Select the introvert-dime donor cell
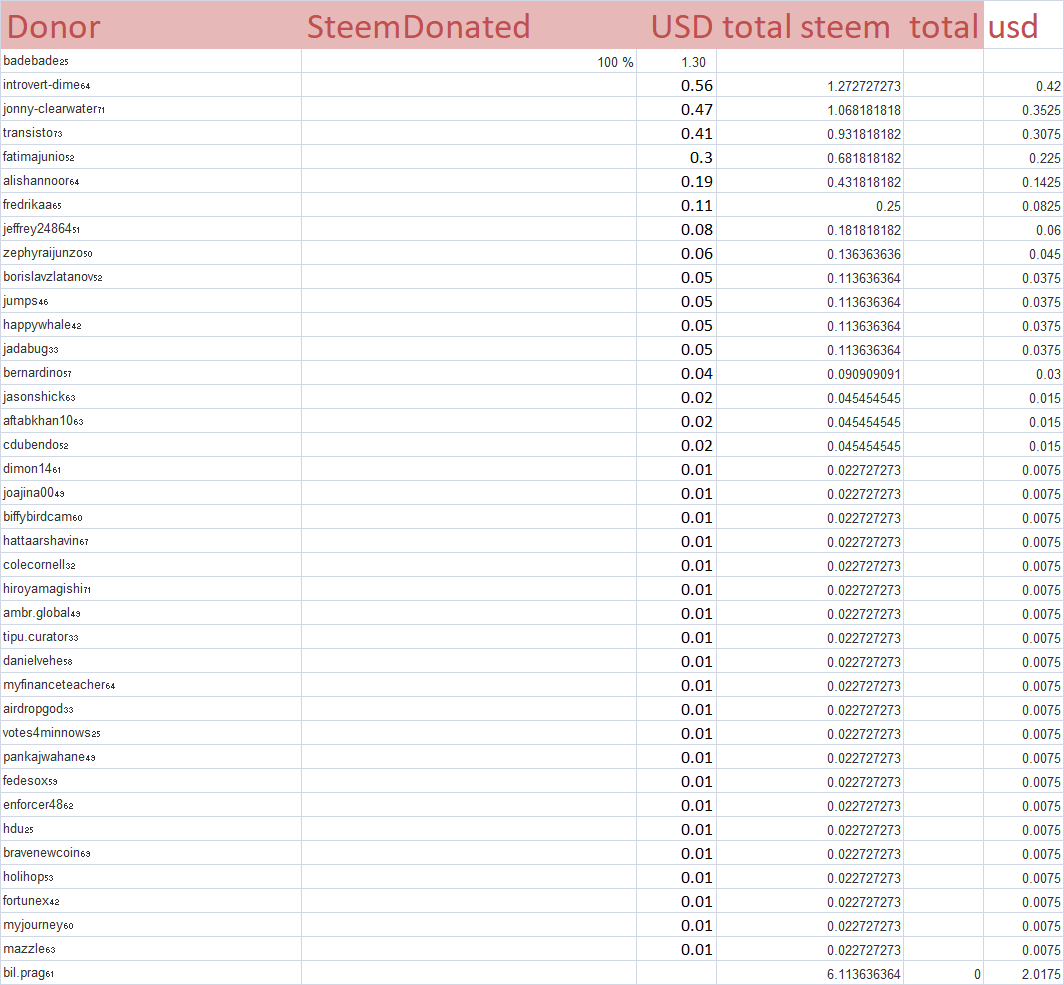 point(151,85)
